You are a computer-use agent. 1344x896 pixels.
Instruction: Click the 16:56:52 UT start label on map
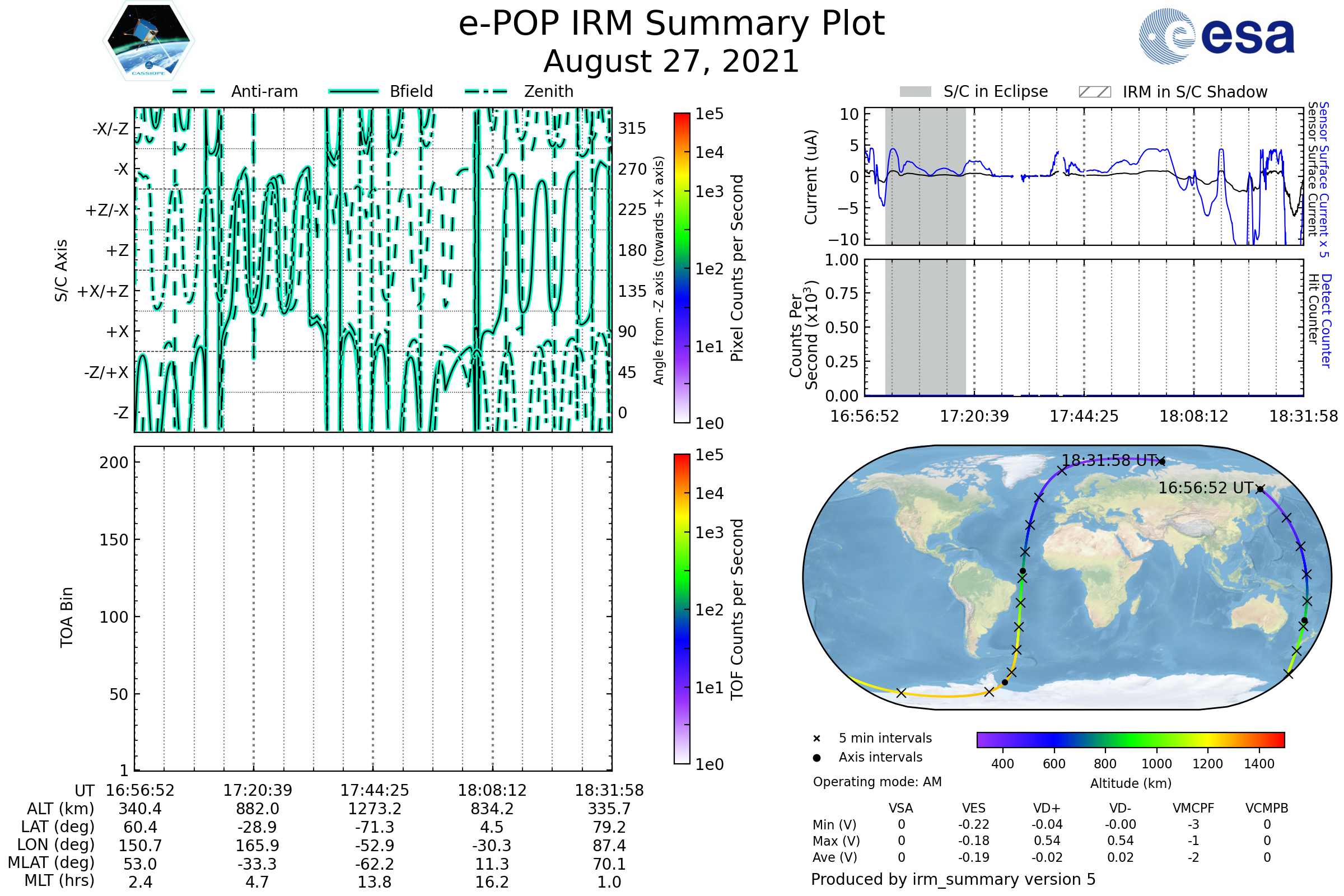pyautogui.click(x=1206, y=488)
